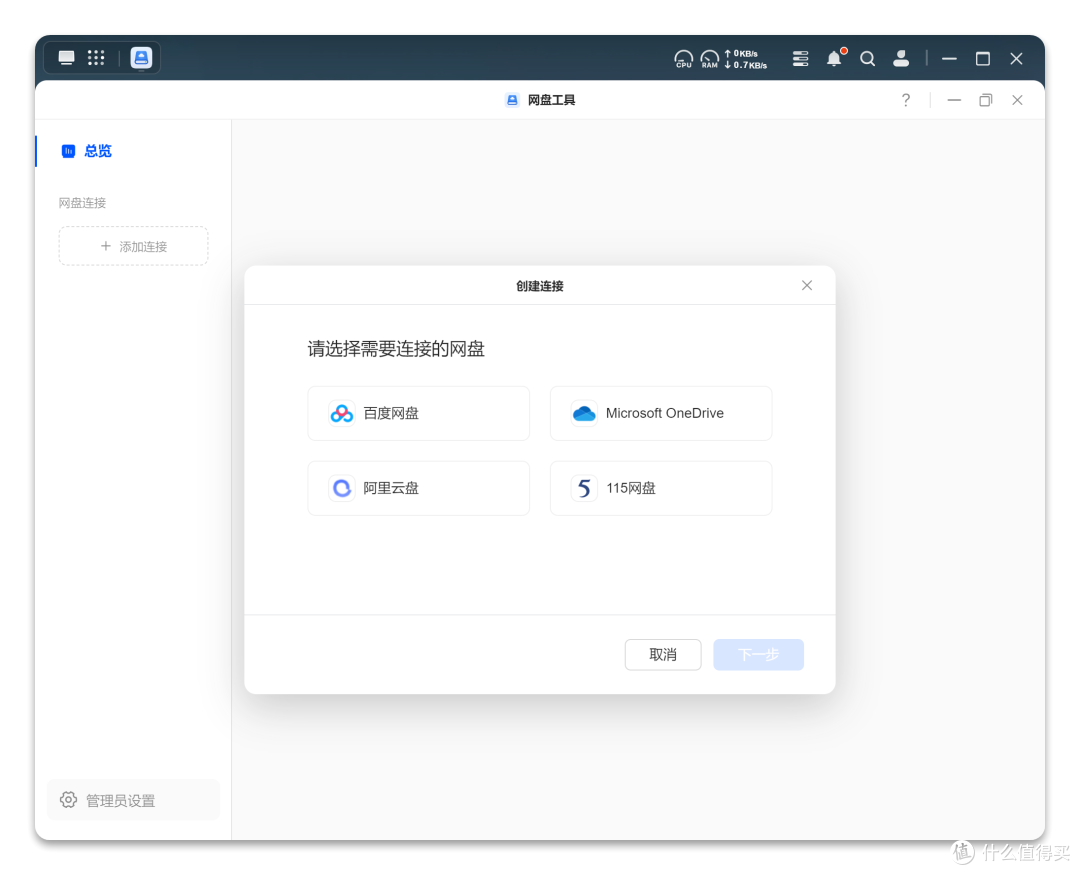Open the app grid launcher icon
This screenshot has height=875, width=1080.
pos(96,58)
